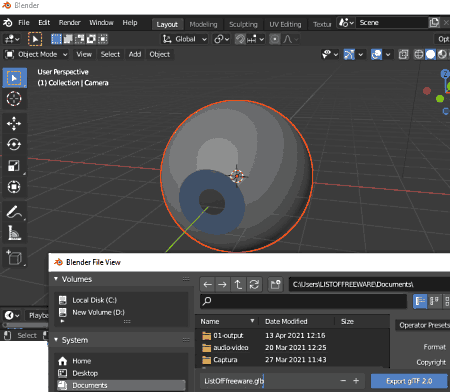
Task: Open the viewport View menu
Action: 84,54
